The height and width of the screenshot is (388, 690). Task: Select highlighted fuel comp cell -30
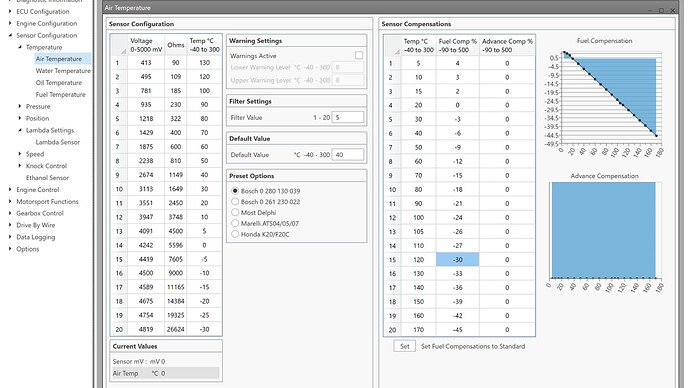tap(458, 260)
